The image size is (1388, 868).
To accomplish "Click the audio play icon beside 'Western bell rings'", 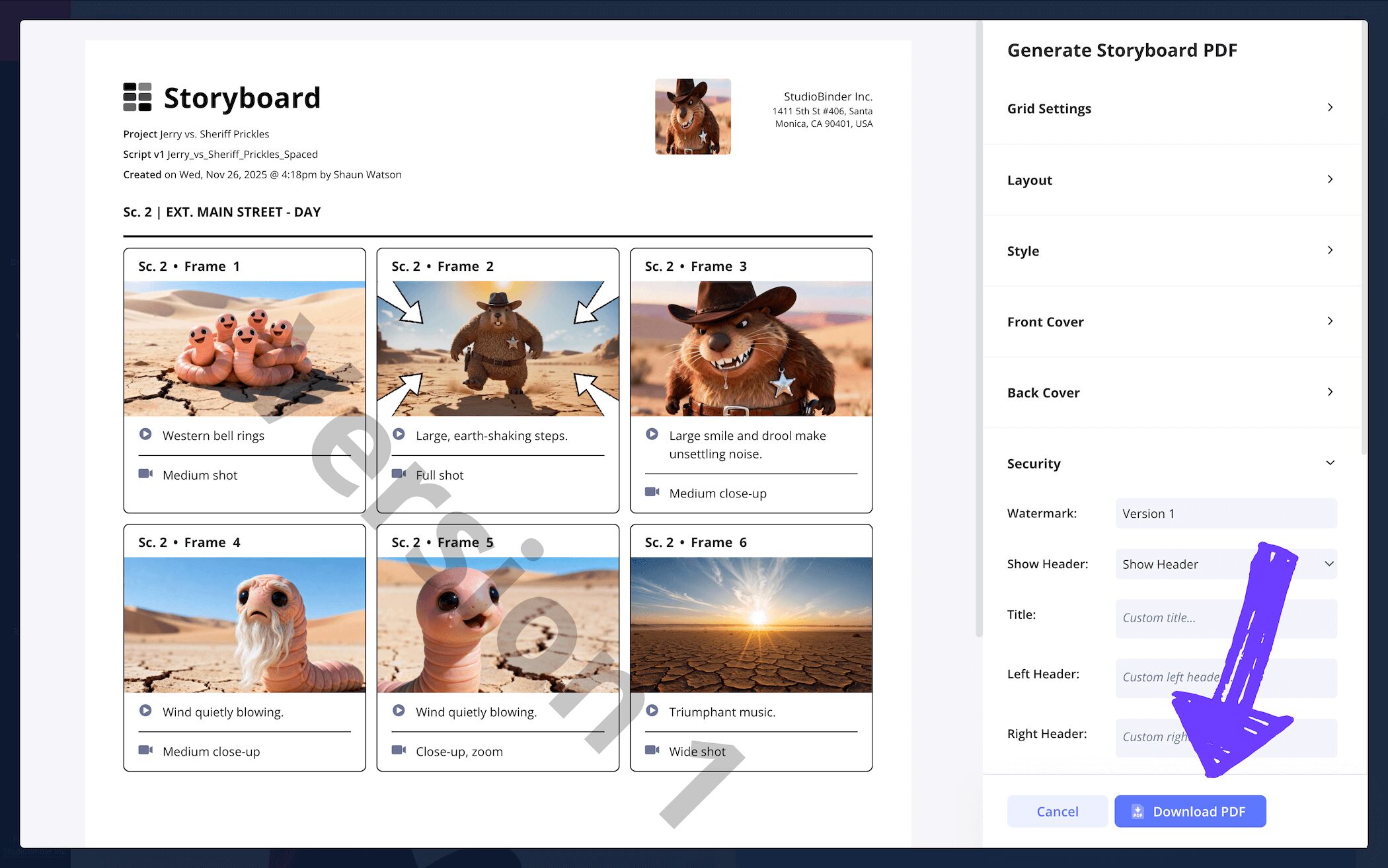I will pos(145,434).
